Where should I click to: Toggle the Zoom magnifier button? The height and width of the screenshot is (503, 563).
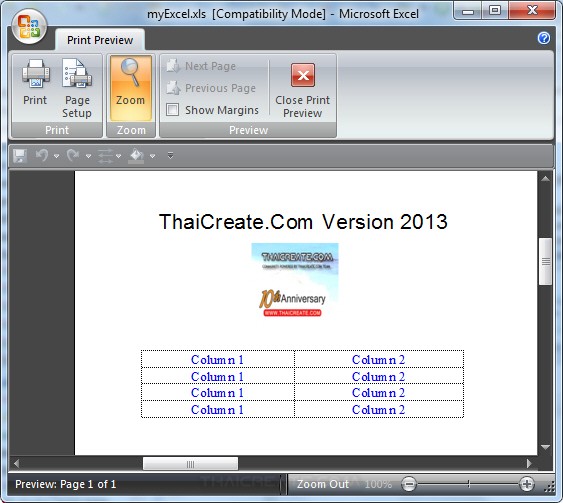(130, 88)
